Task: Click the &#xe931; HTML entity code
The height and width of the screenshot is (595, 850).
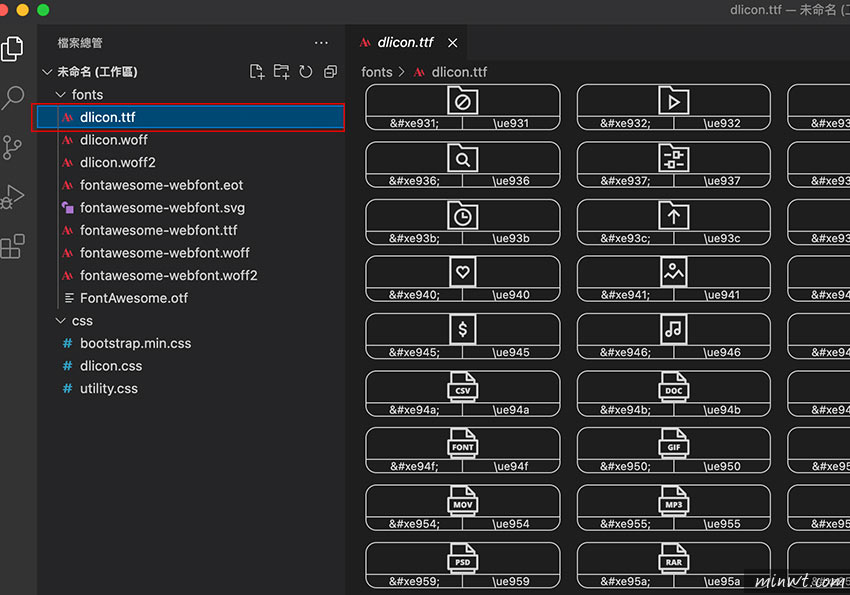Action: [x=414, y=123]
